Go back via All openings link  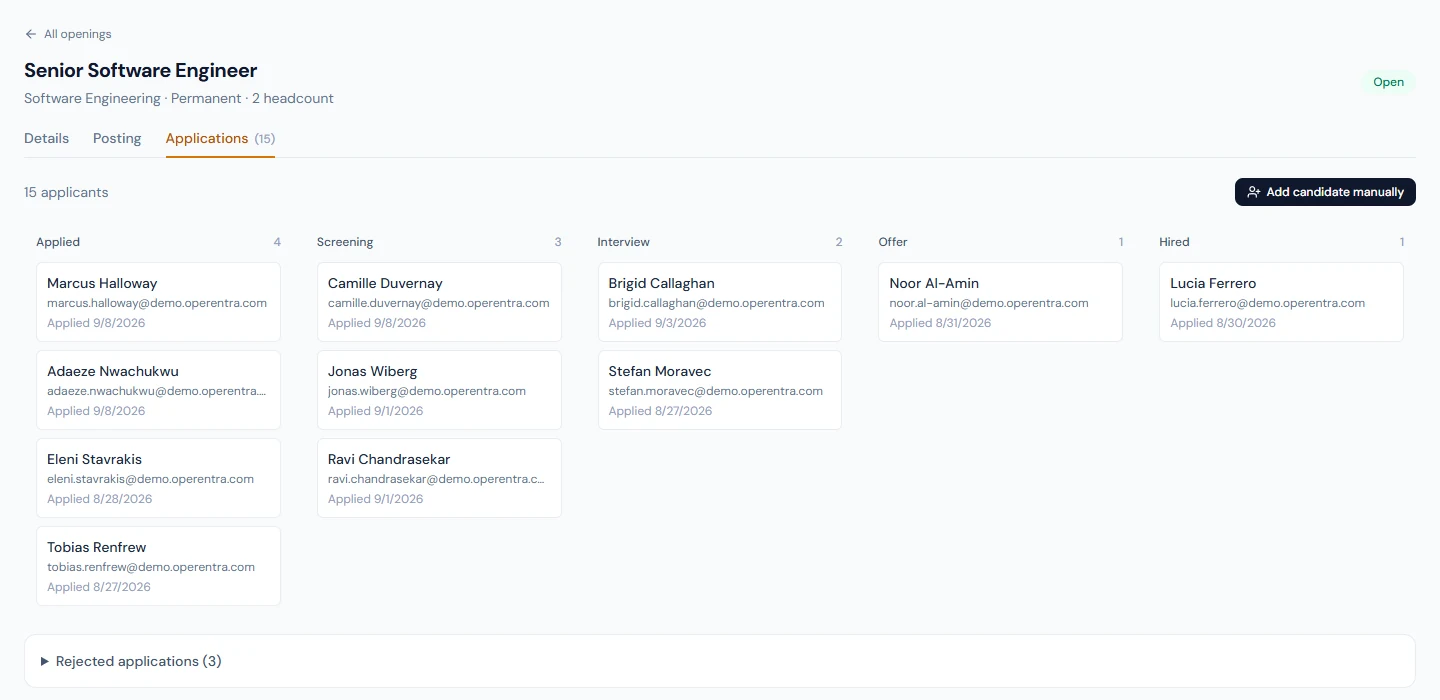tap(68, 34)
